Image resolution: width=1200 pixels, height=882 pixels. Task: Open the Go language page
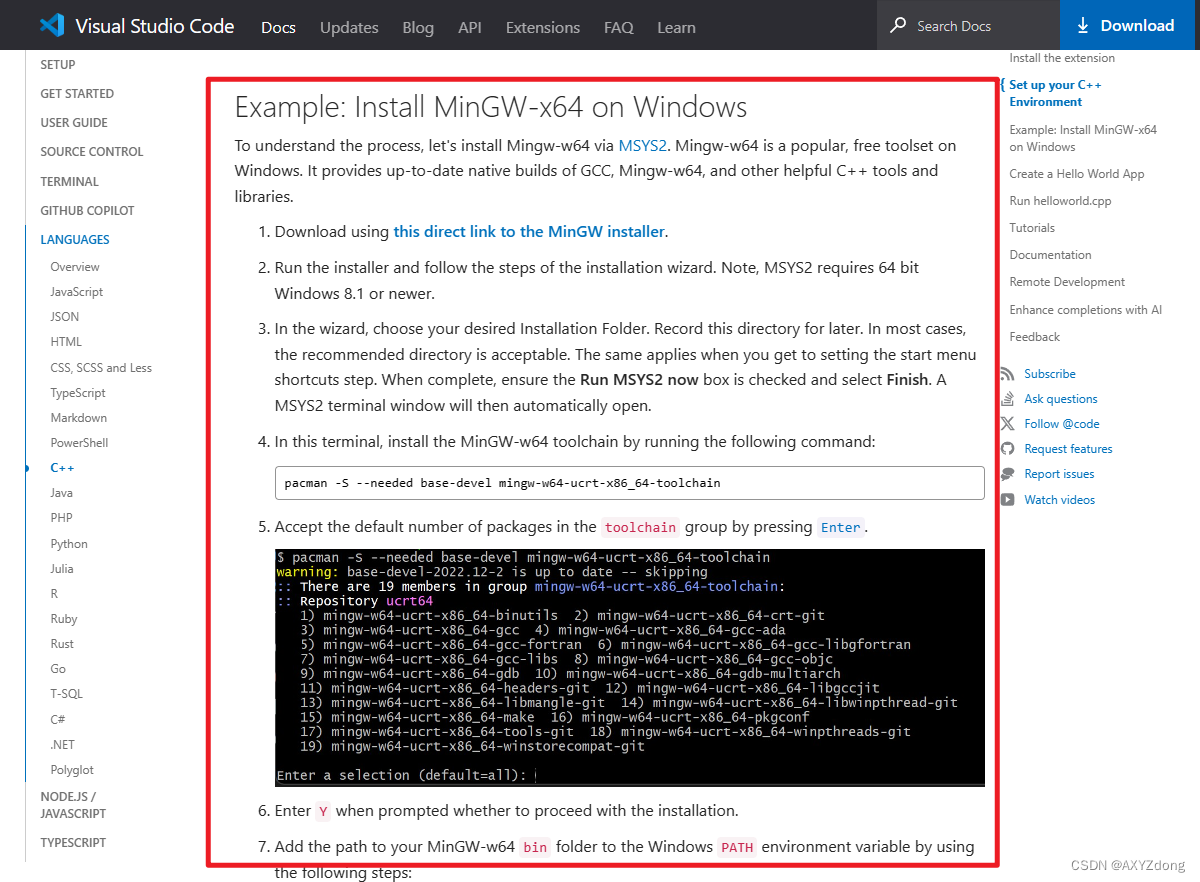[58, 669]
